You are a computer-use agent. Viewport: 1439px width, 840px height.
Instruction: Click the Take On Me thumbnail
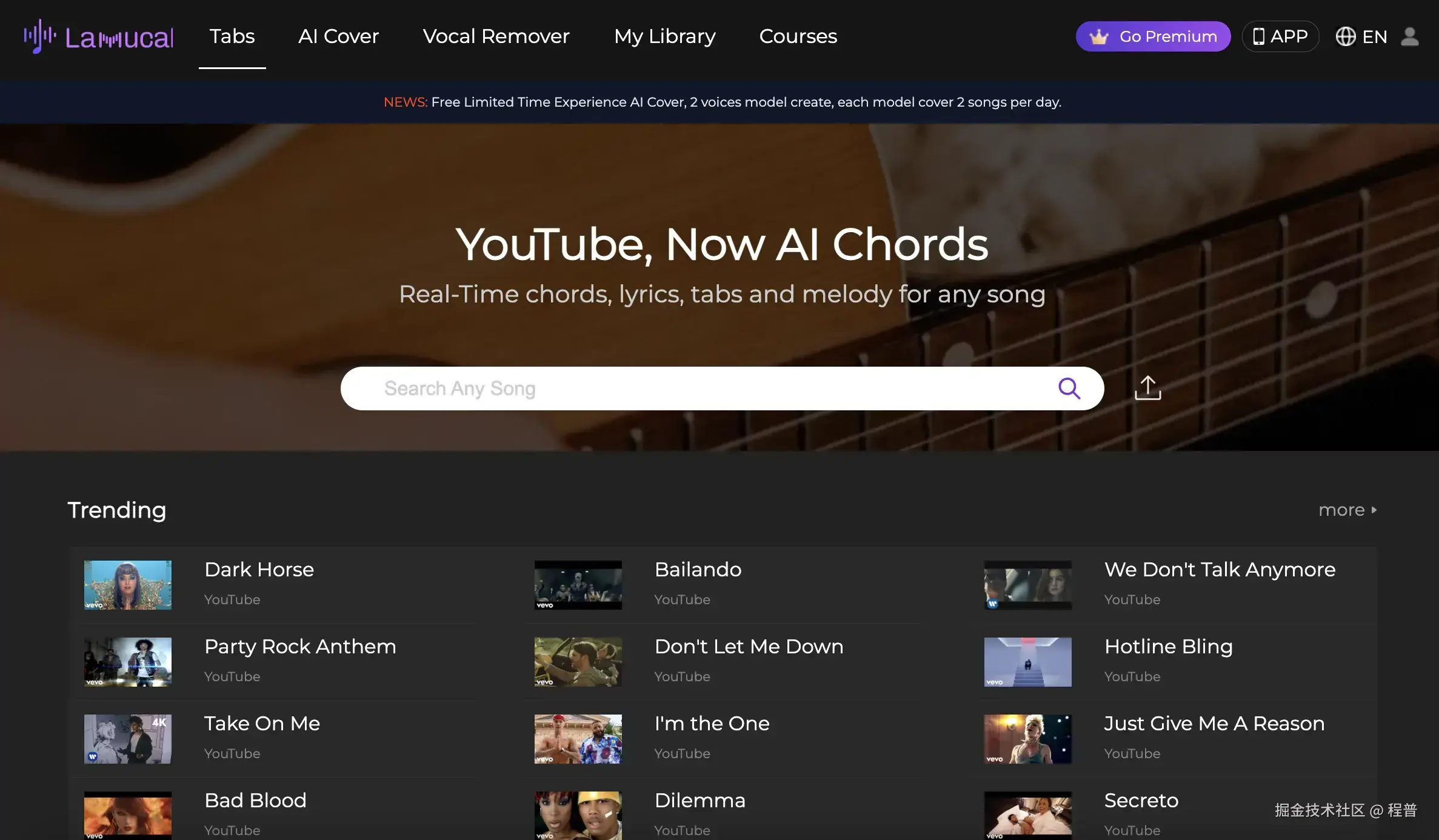pyautogui.click(x=128, y=739)
